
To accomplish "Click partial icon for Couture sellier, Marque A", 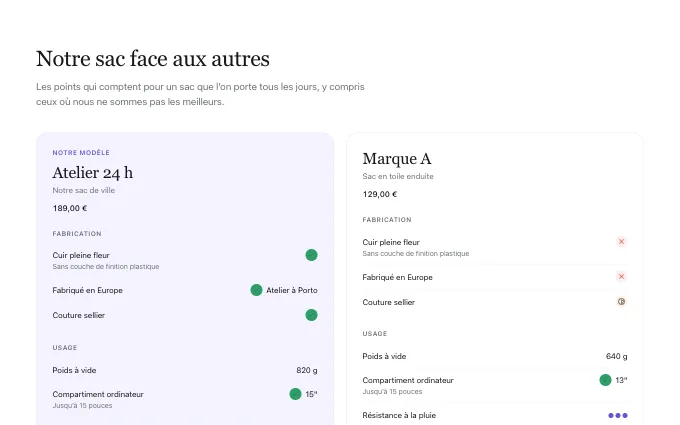I will (621, 302).
